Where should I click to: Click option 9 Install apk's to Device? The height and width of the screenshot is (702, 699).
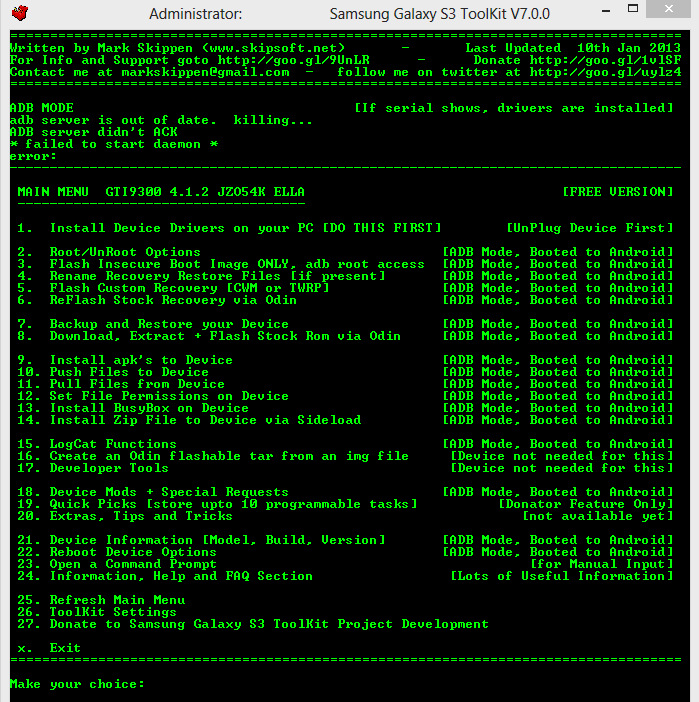click(x=125, y=360)
